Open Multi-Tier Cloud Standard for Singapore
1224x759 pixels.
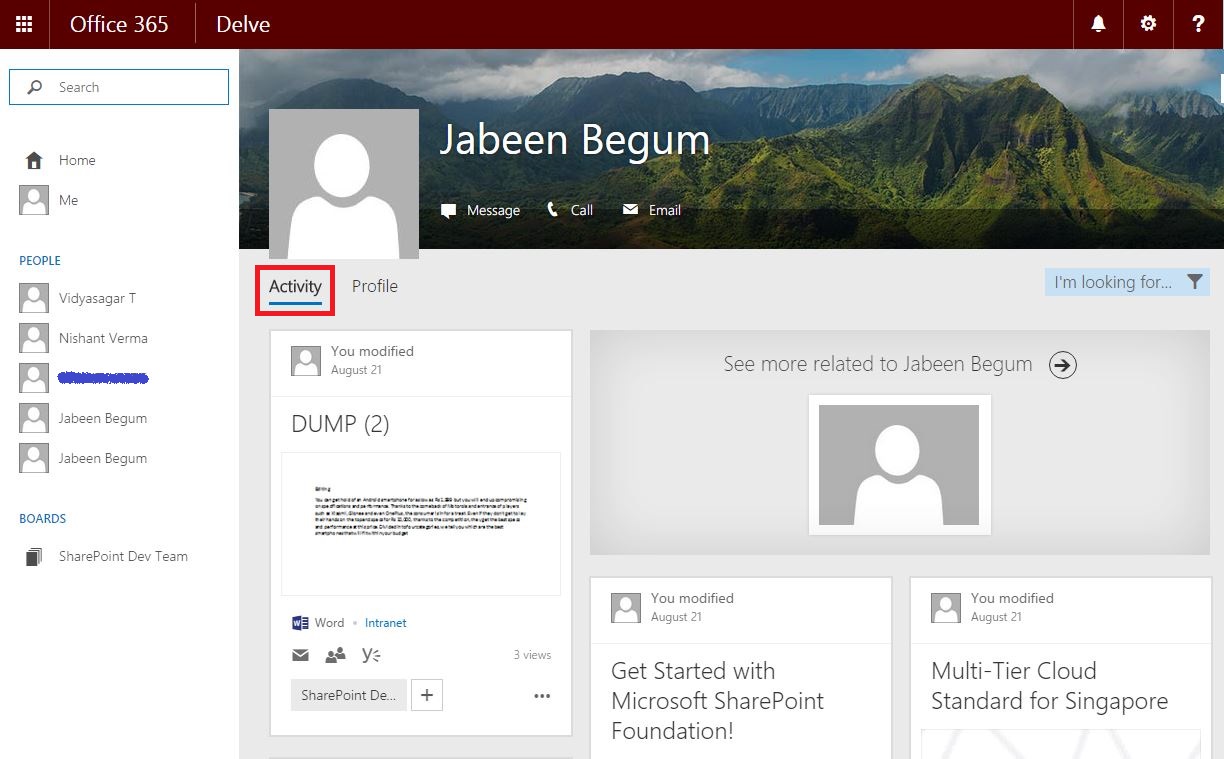(1049, 685)
